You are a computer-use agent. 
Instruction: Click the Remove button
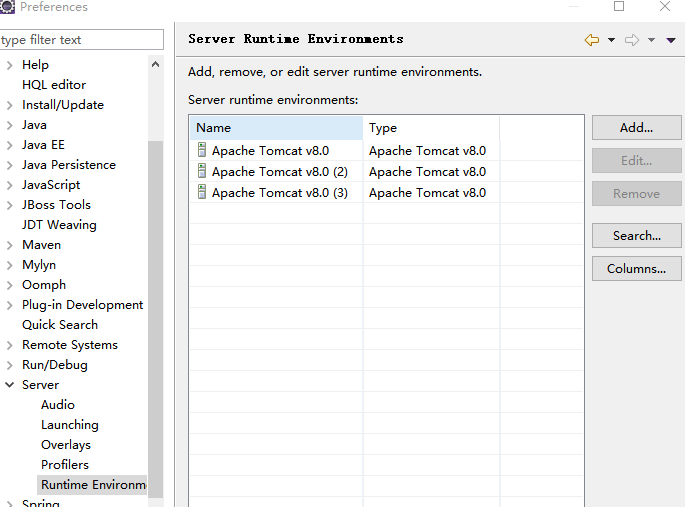(637, 193)
